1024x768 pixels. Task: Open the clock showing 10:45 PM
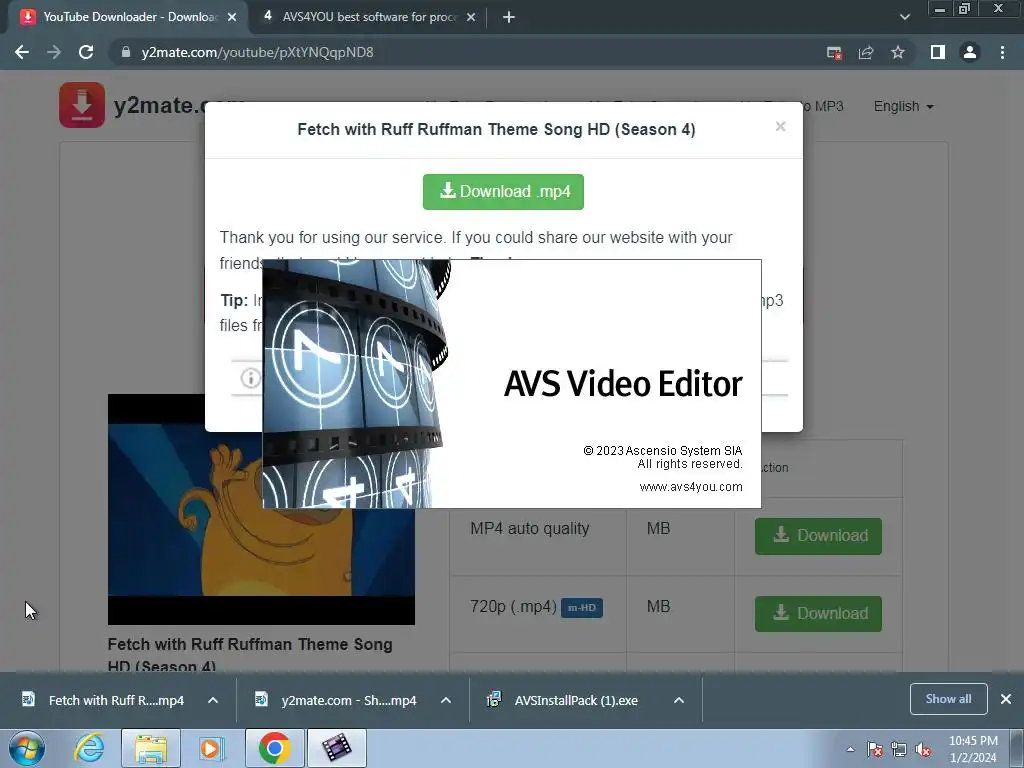(x=973, y=749)
